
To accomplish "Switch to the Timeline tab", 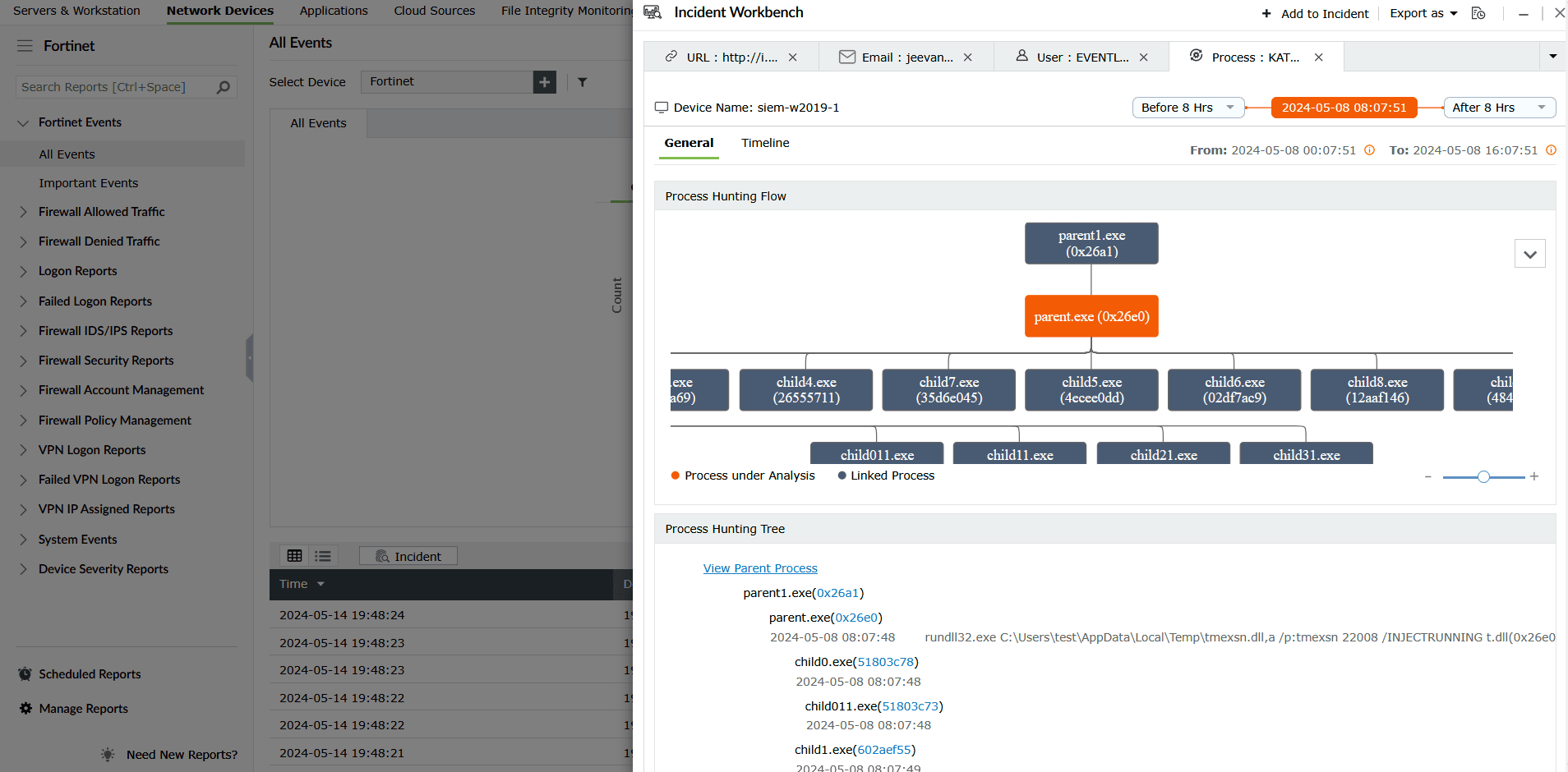I will (764, 143).
